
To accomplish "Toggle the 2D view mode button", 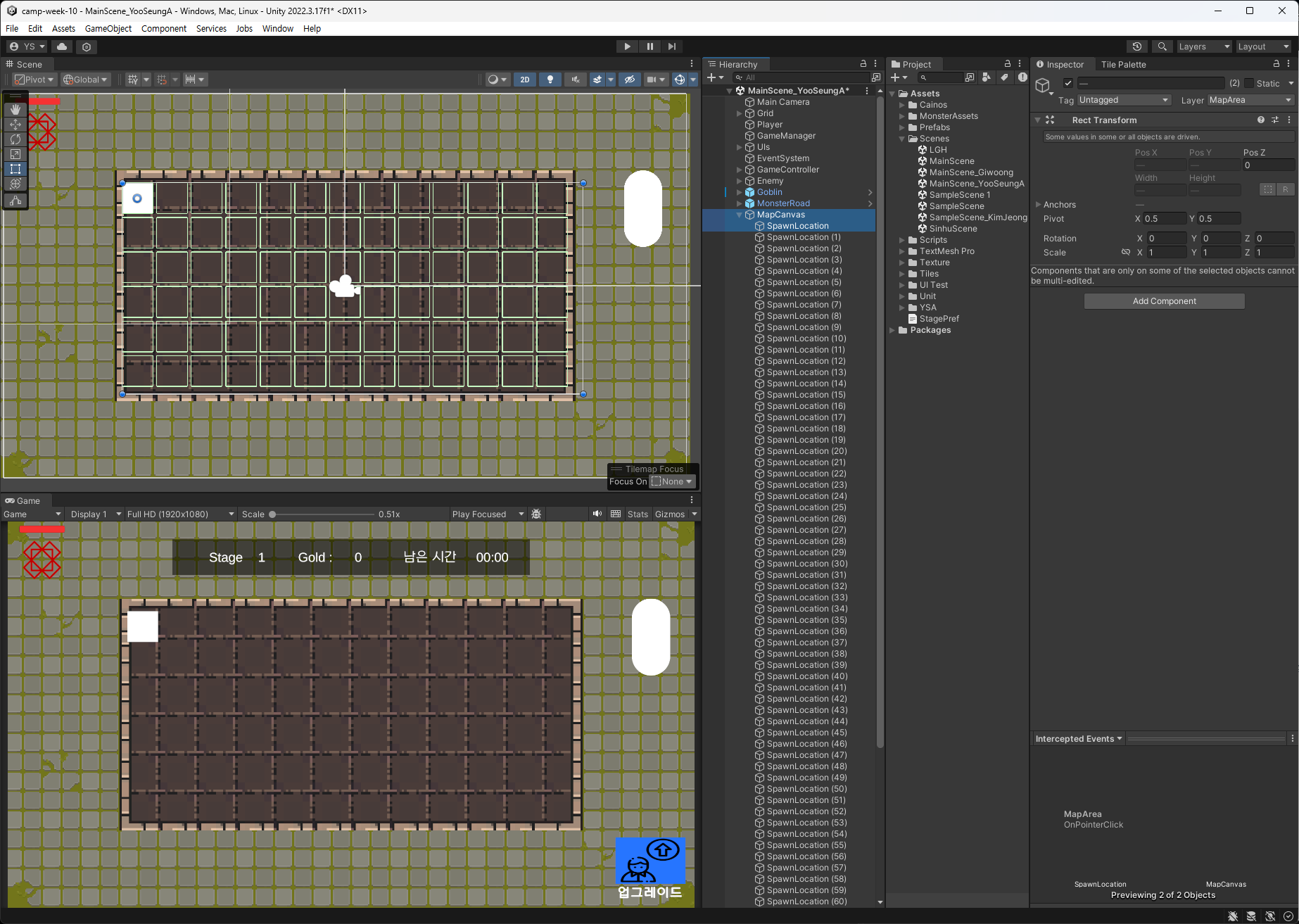I will (x=524, y=80).
